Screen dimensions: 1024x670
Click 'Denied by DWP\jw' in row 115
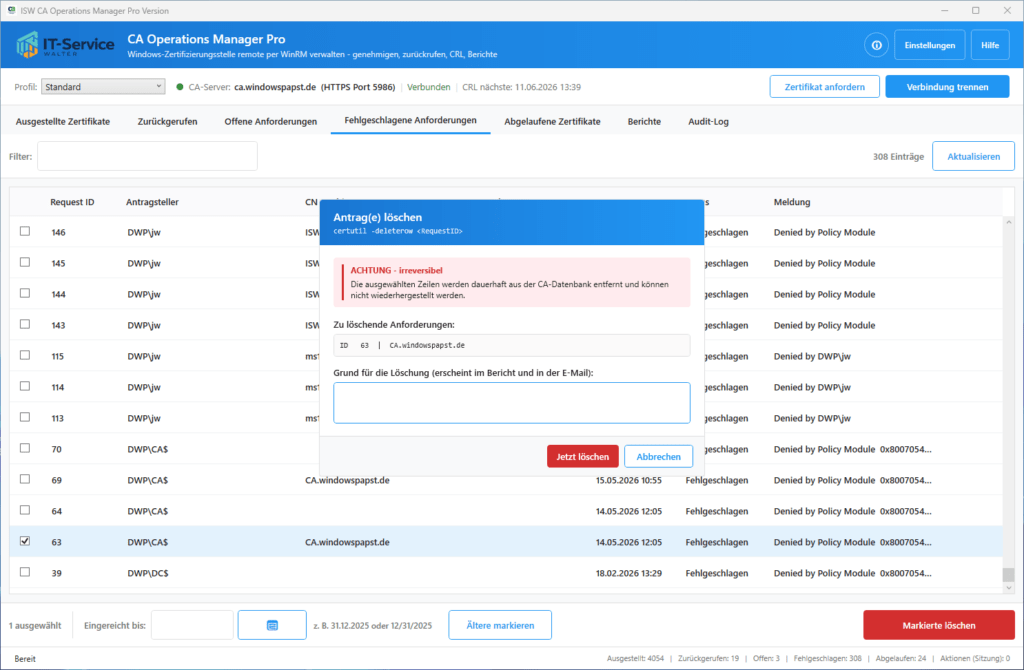(812, 356)
